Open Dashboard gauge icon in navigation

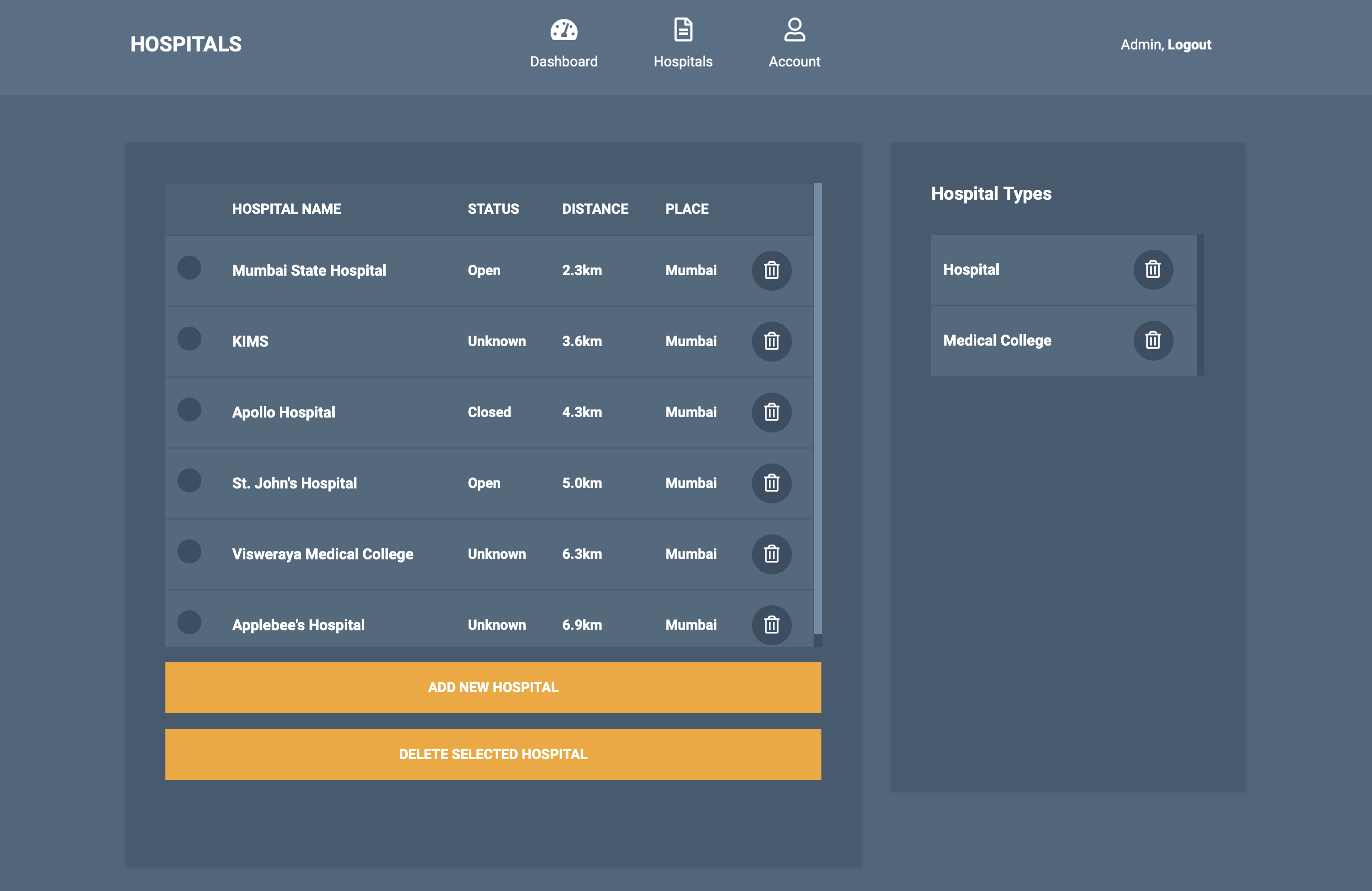click(563, 30)
